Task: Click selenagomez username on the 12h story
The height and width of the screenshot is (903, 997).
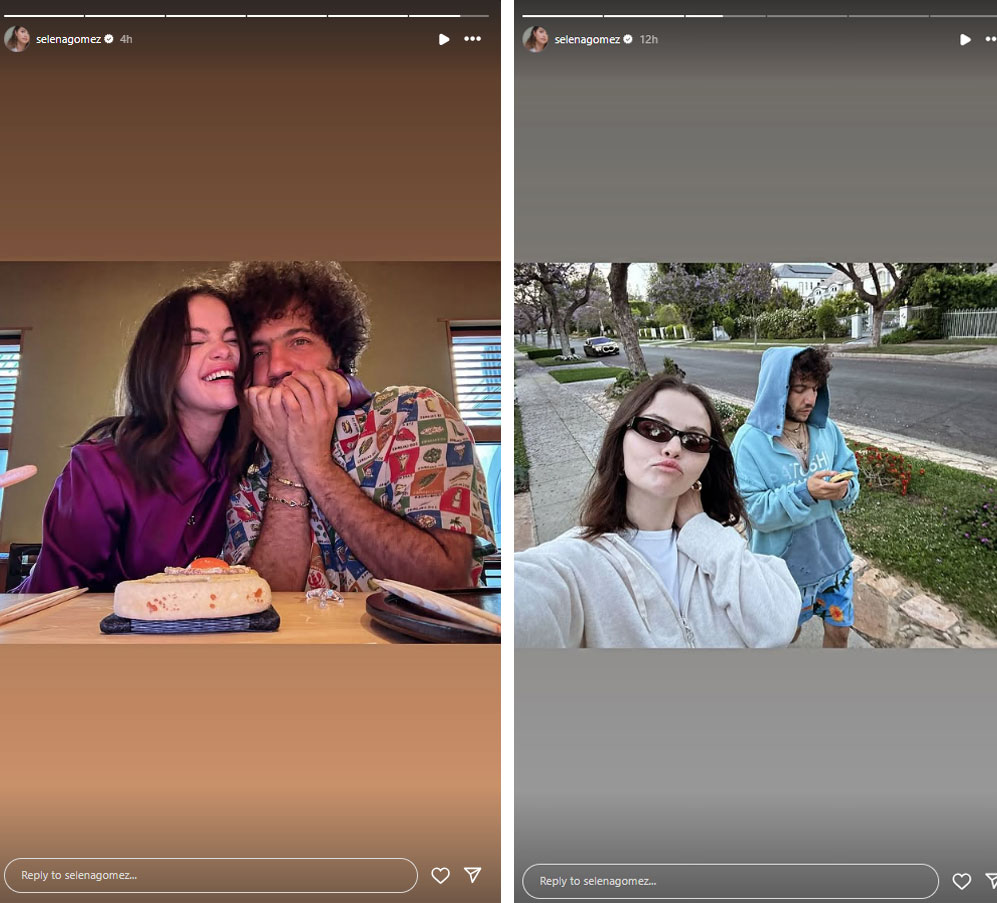Action: coord(587,39)
